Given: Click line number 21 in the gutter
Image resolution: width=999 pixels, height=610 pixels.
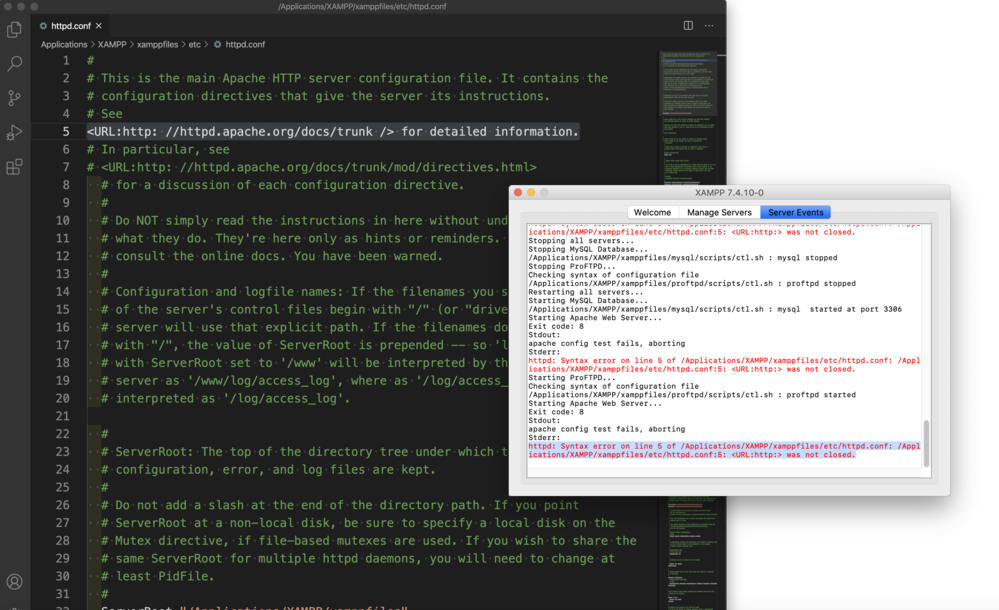Looking at the screenshot, I should click(x=62, y=416).
